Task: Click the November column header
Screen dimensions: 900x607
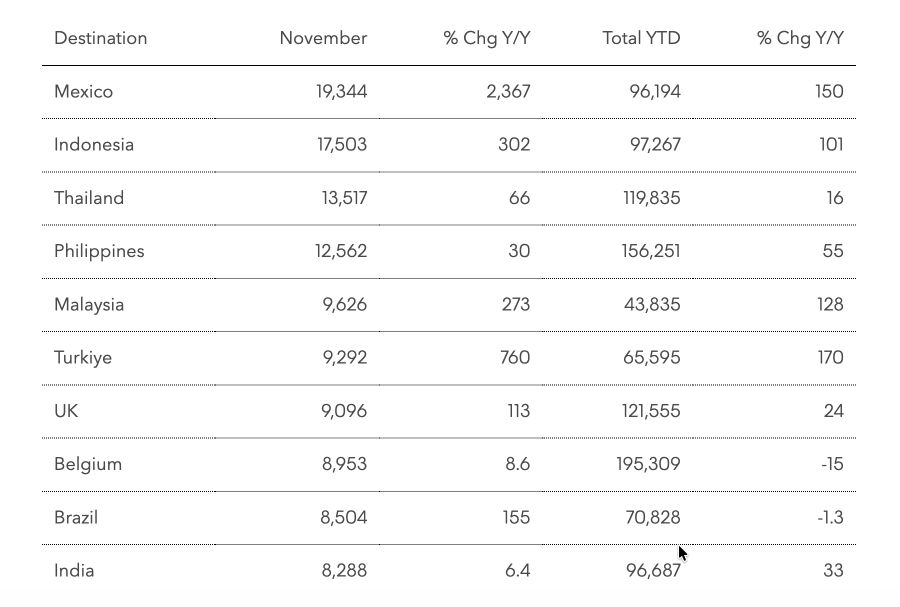Action: pyautogui.click(x=323, y=38)
